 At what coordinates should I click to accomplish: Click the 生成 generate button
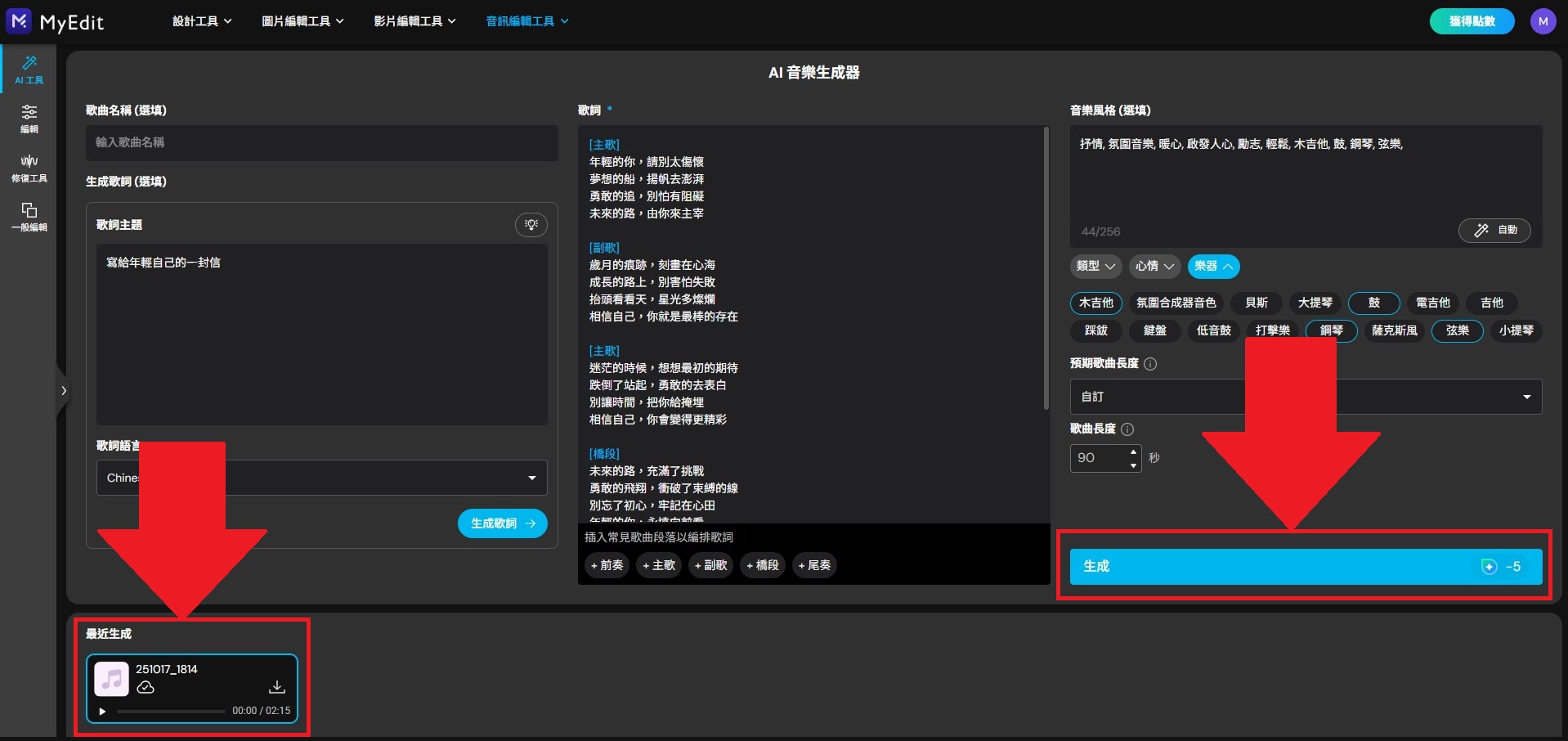[1305, 566]
